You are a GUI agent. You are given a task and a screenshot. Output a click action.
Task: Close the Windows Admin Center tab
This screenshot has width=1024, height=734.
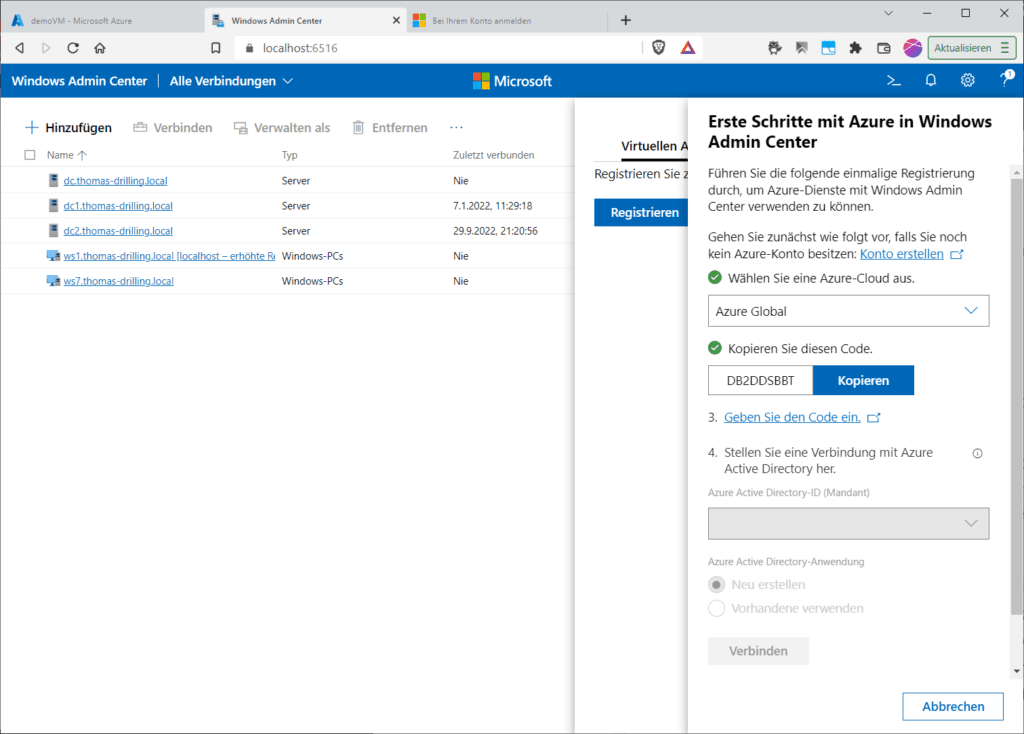click(396, 20)
